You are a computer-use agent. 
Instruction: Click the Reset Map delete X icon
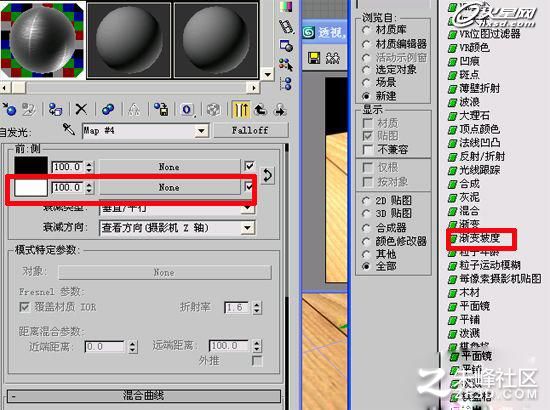coord(81,109)
